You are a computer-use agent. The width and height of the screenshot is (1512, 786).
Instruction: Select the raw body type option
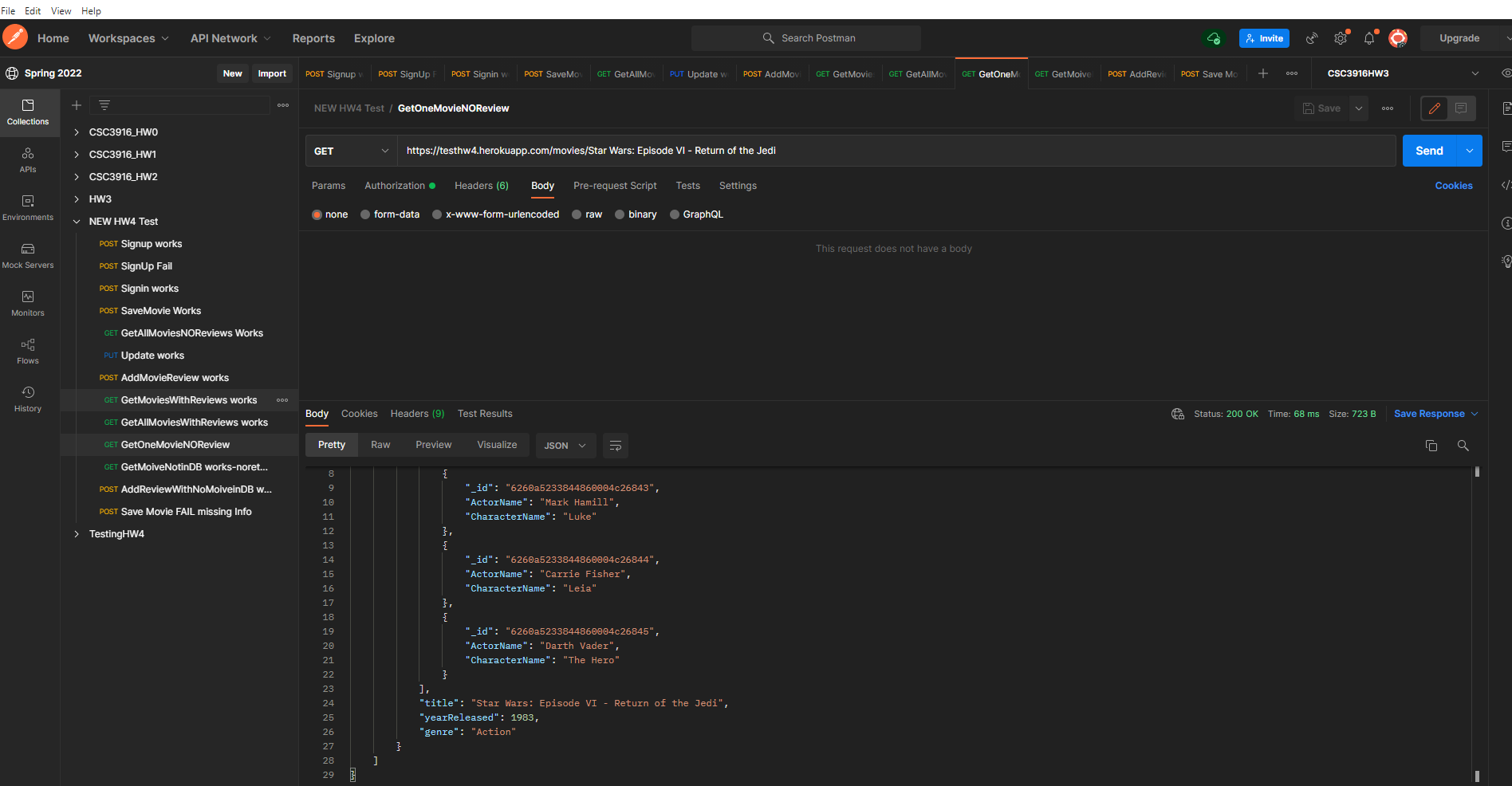[x=587, y=214]
